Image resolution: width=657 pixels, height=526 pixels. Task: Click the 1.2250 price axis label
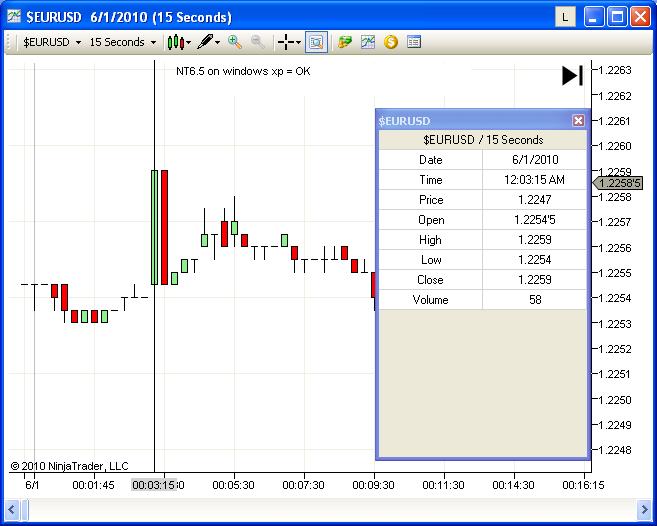(615, 400)
